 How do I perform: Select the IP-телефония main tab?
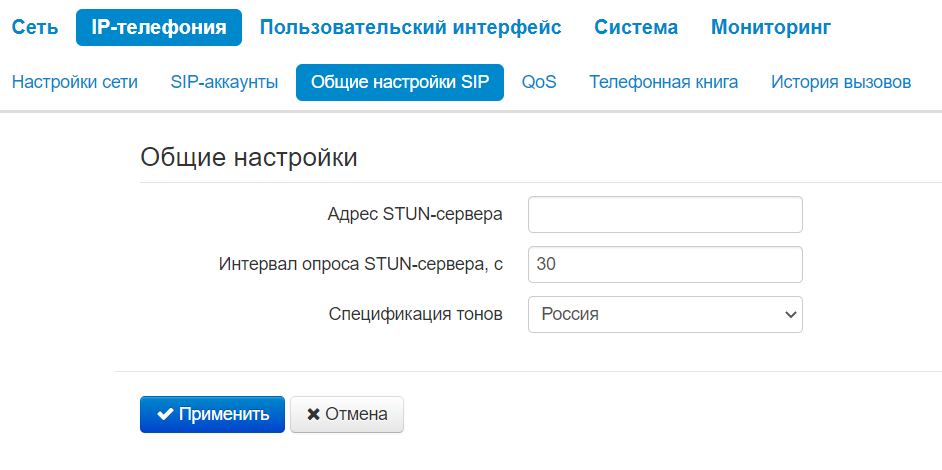click(x=159, y=27)
